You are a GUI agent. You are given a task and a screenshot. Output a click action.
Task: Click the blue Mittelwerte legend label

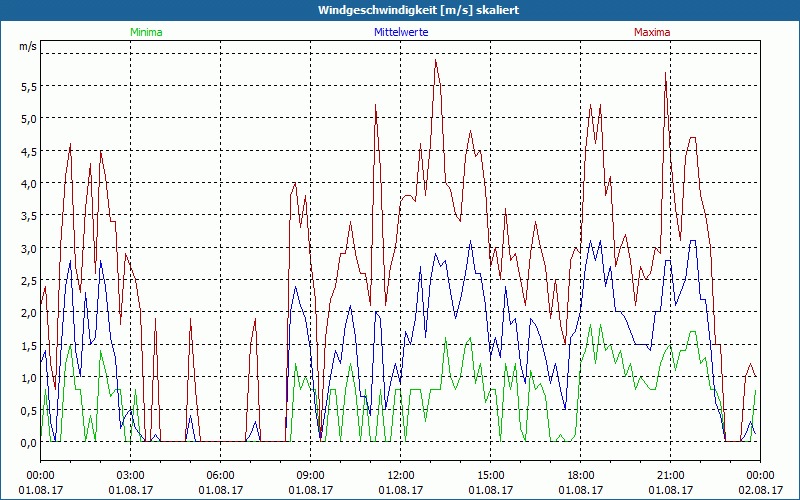click(x=401, y=32)
